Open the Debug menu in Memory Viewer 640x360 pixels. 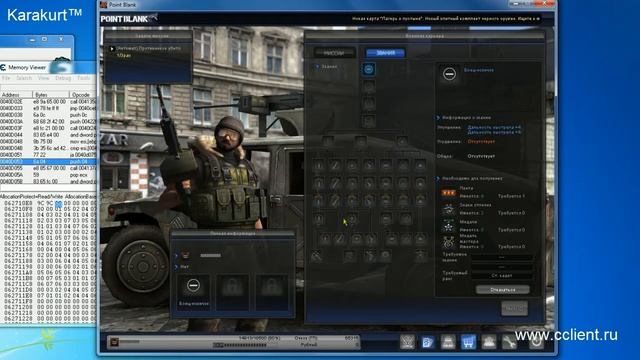pyautogui.click(x=63, y=78)
